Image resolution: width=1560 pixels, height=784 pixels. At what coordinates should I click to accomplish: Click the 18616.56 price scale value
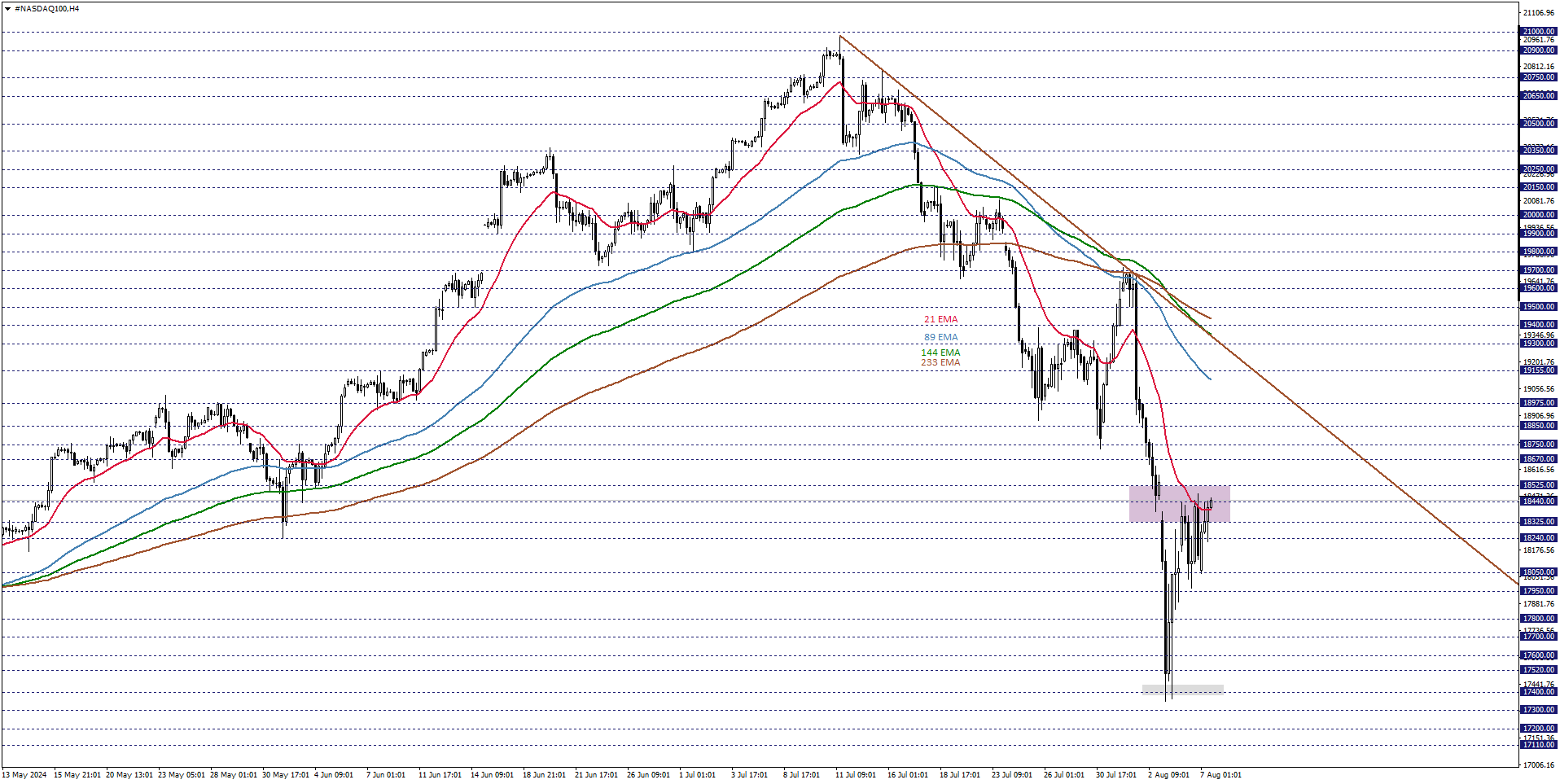pyautogui.click(x=1539, y=470)
